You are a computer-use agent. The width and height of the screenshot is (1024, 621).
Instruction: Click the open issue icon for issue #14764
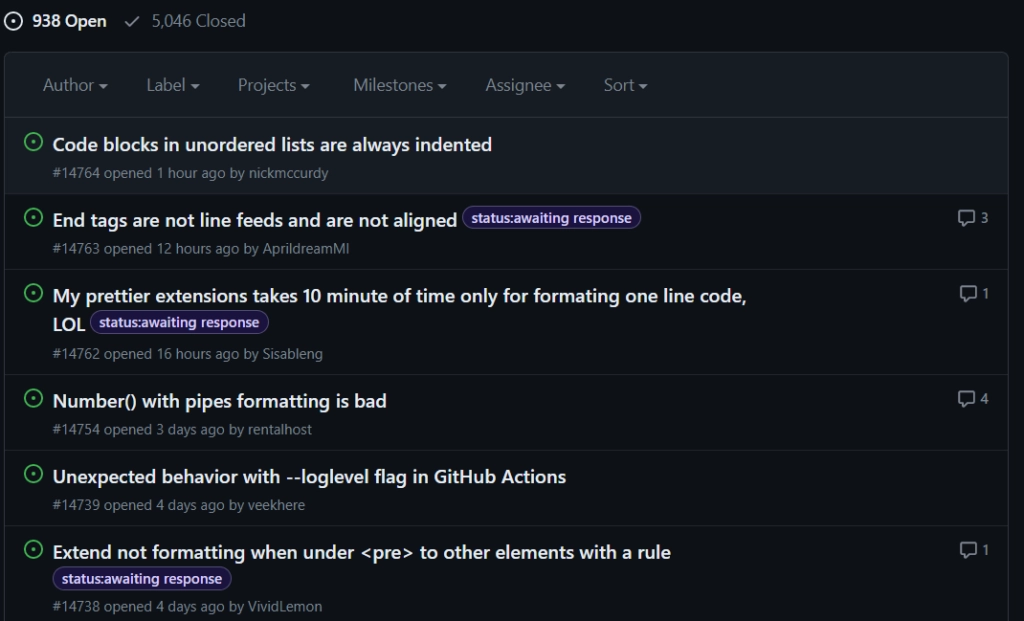[x=33, y=143]
